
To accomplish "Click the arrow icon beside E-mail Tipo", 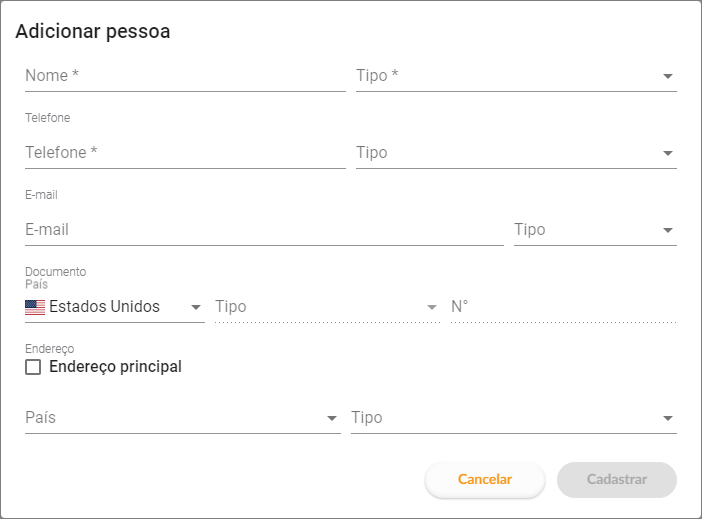I will (668, 230).
